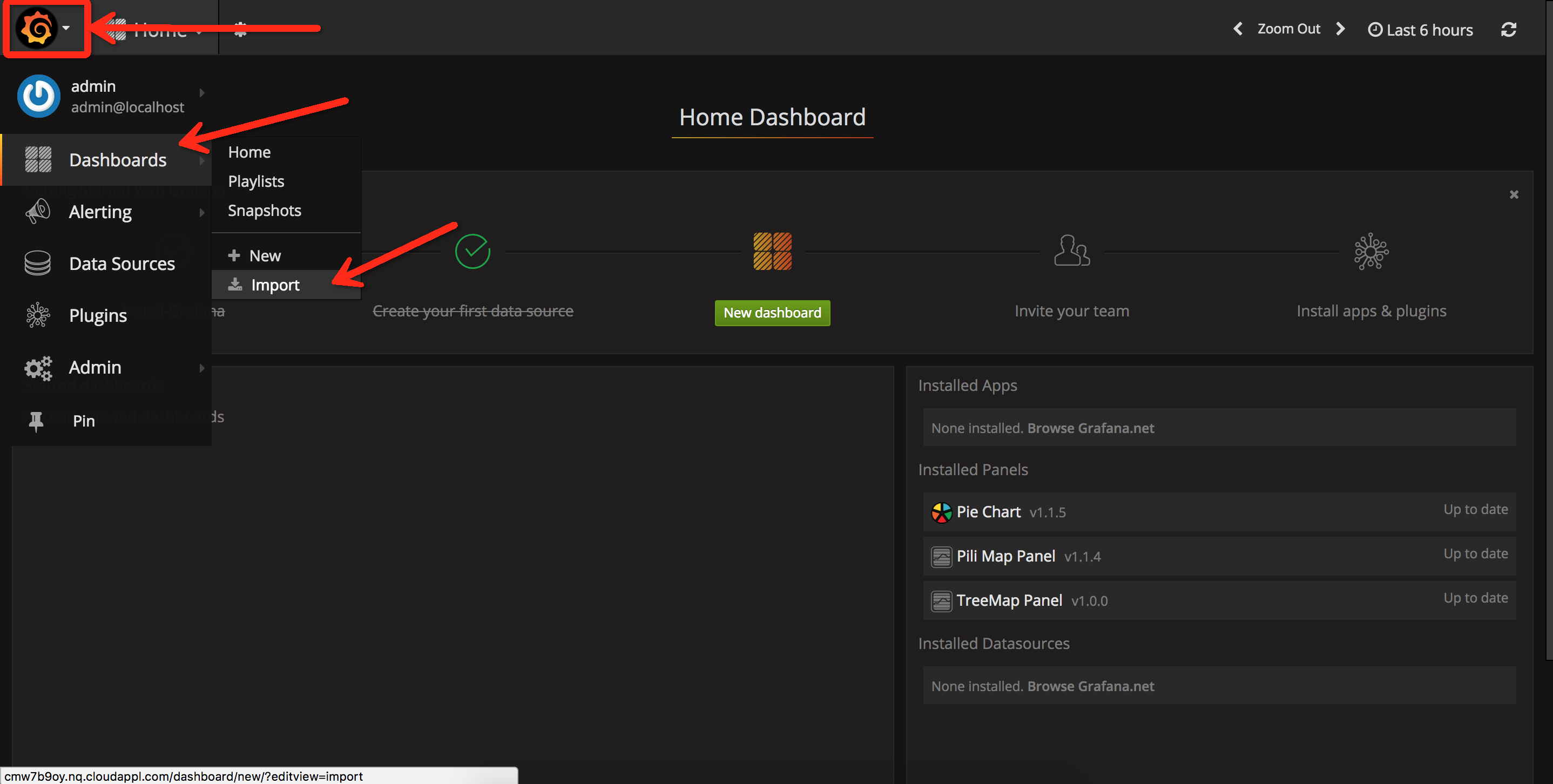Open the Alerting menu item
Image resolution: width=1553 pixels, height=784 pixels.
[x=106, y=212]
